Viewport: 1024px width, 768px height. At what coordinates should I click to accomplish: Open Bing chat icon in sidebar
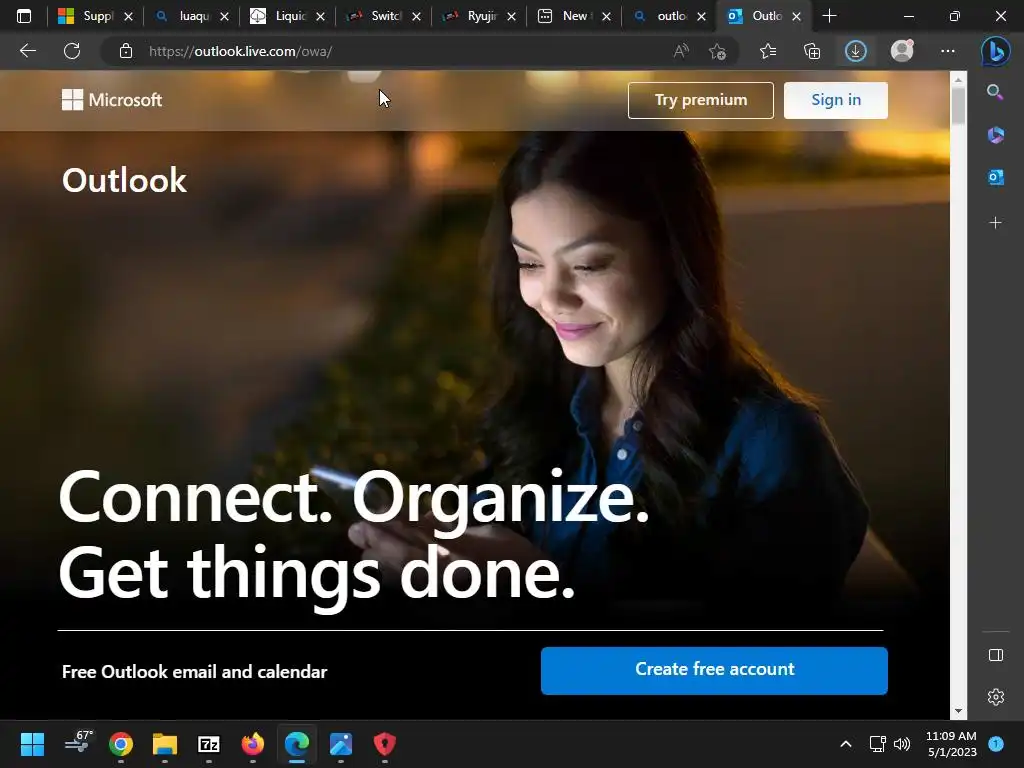(995, 51)
